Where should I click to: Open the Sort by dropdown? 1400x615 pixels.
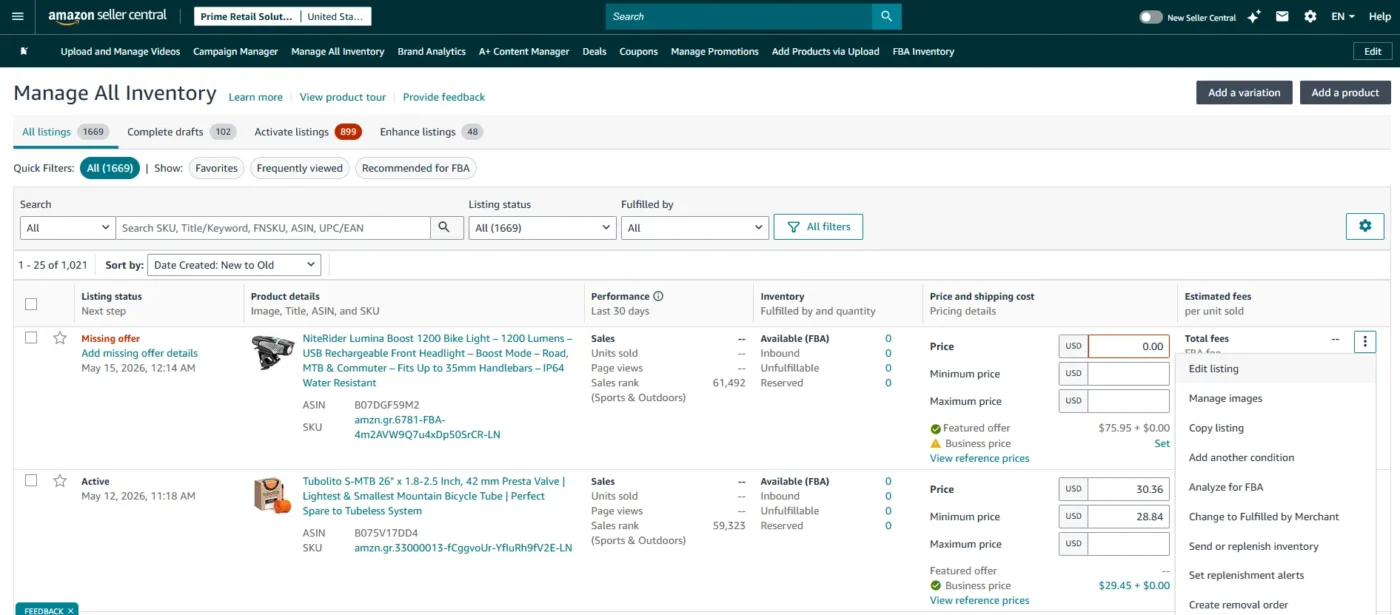tap(234, 265)
